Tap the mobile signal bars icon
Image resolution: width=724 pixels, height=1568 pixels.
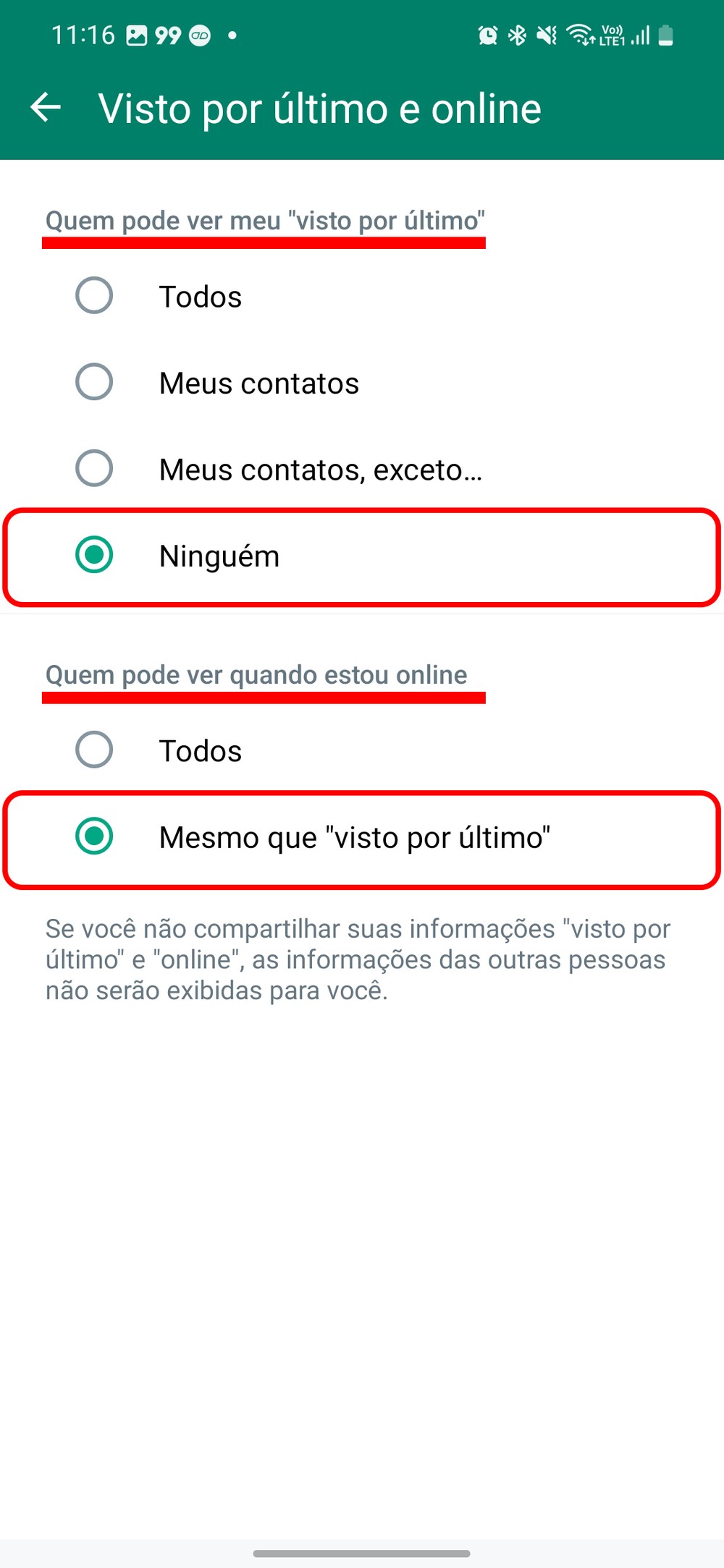(x=640, y=35)
